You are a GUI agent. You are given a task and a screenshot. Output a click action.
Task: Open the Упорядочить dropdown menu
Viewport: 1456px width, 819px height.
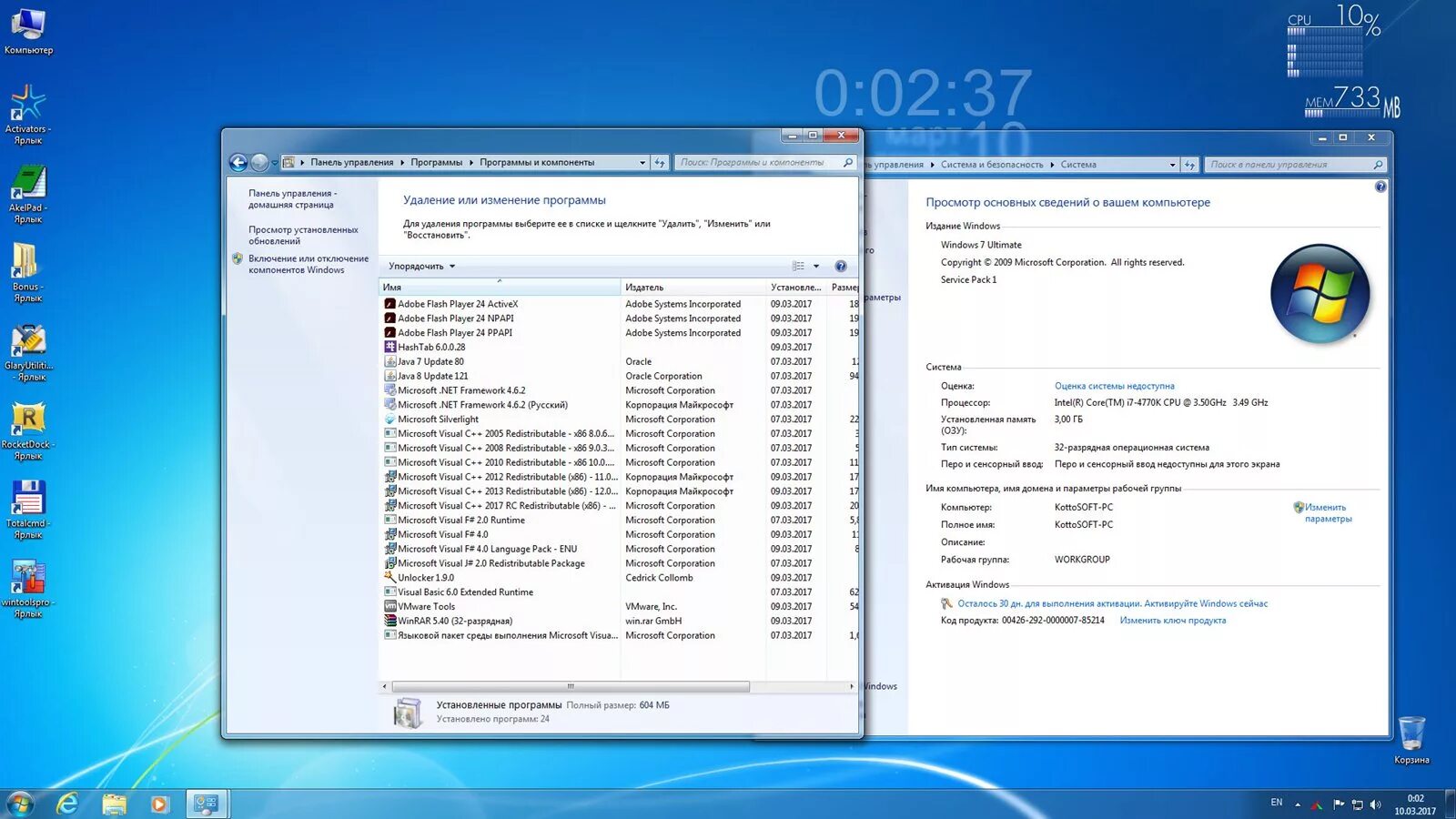pos(421,267)
